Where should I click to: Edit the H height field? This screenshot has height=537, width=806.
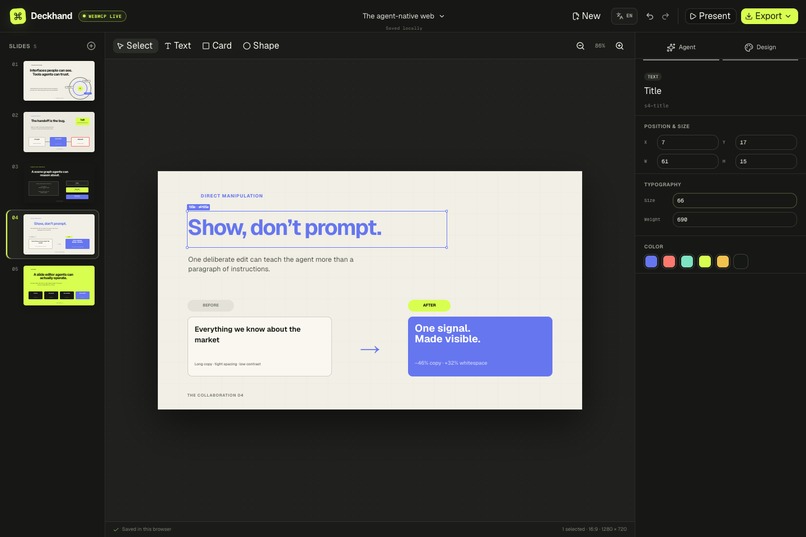point(766,161)
